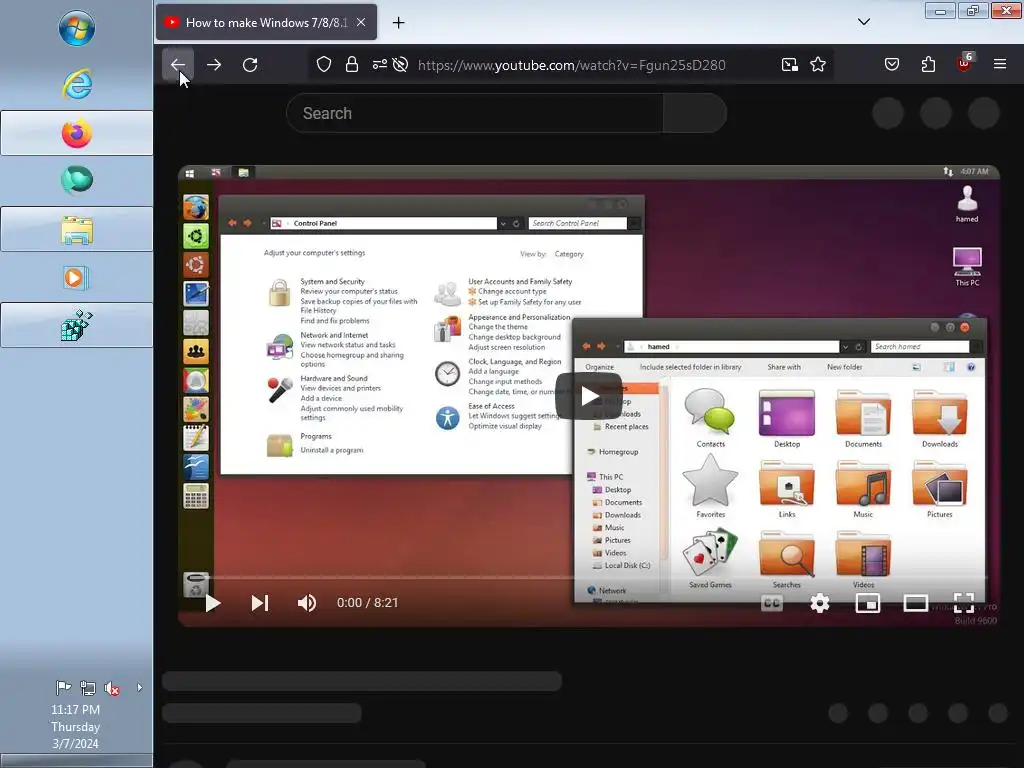
Task: Go forward one page in Firefox
Action: coord(214,65)
